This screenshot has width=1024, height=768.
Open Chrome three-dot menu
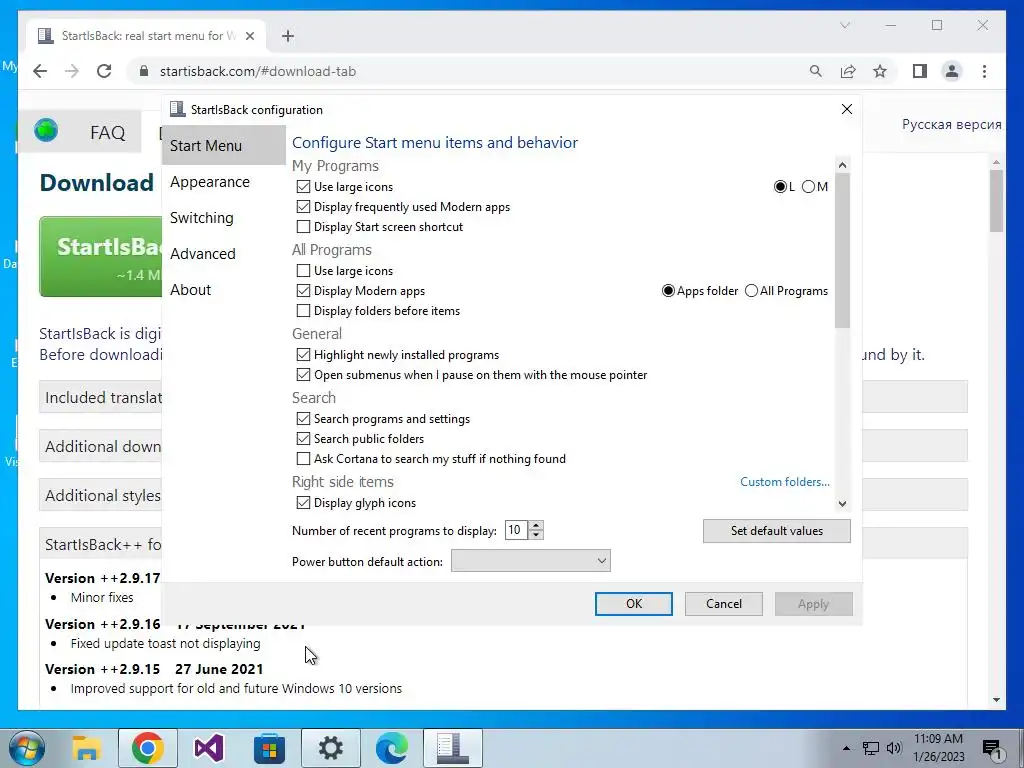click(x=984, y=71)
